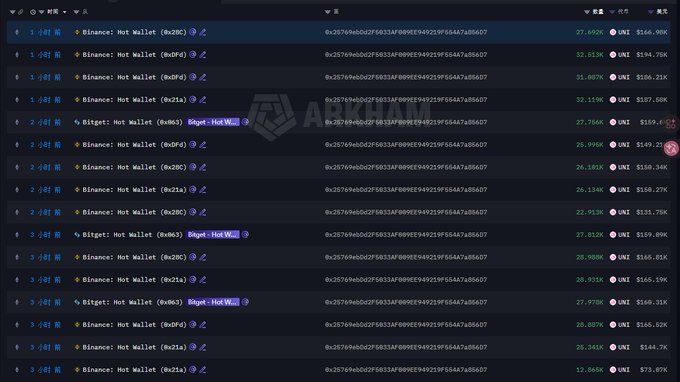Click the UNI label in the $165.19K row

tap(624, 280)
